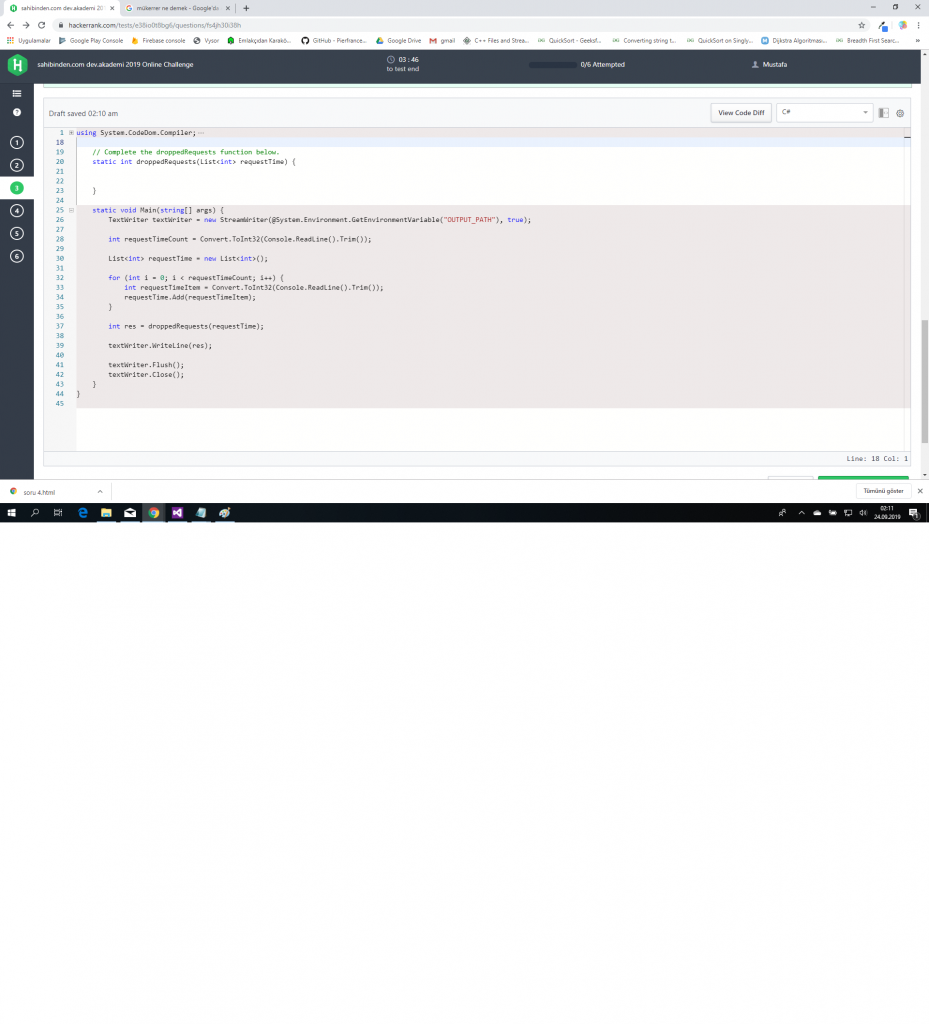Open soru 4.html download options arrow

[x=100, y=492]
